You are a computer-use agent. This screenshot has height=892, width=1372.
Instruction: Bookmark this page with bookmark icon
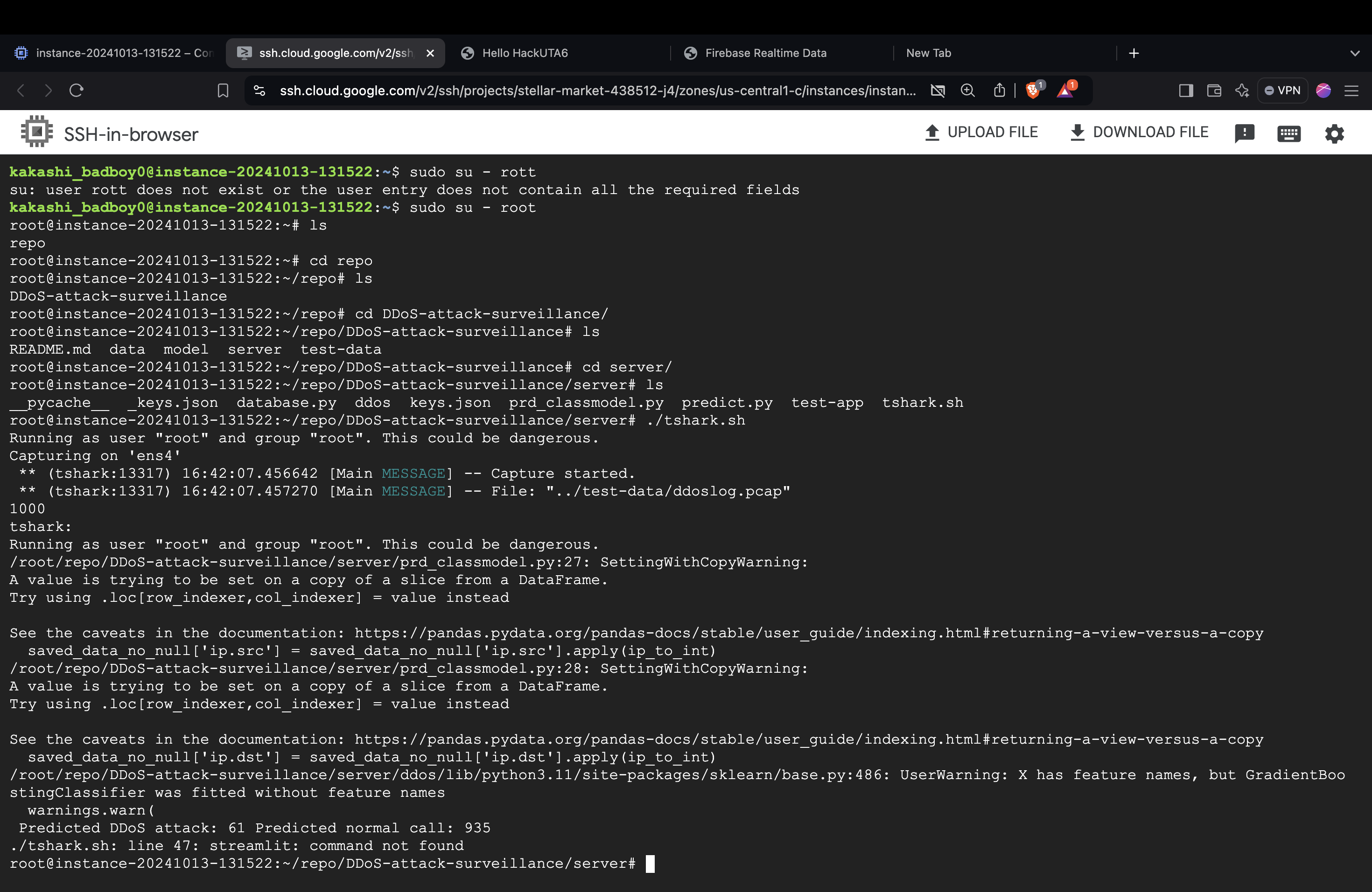tap(223, 91)
